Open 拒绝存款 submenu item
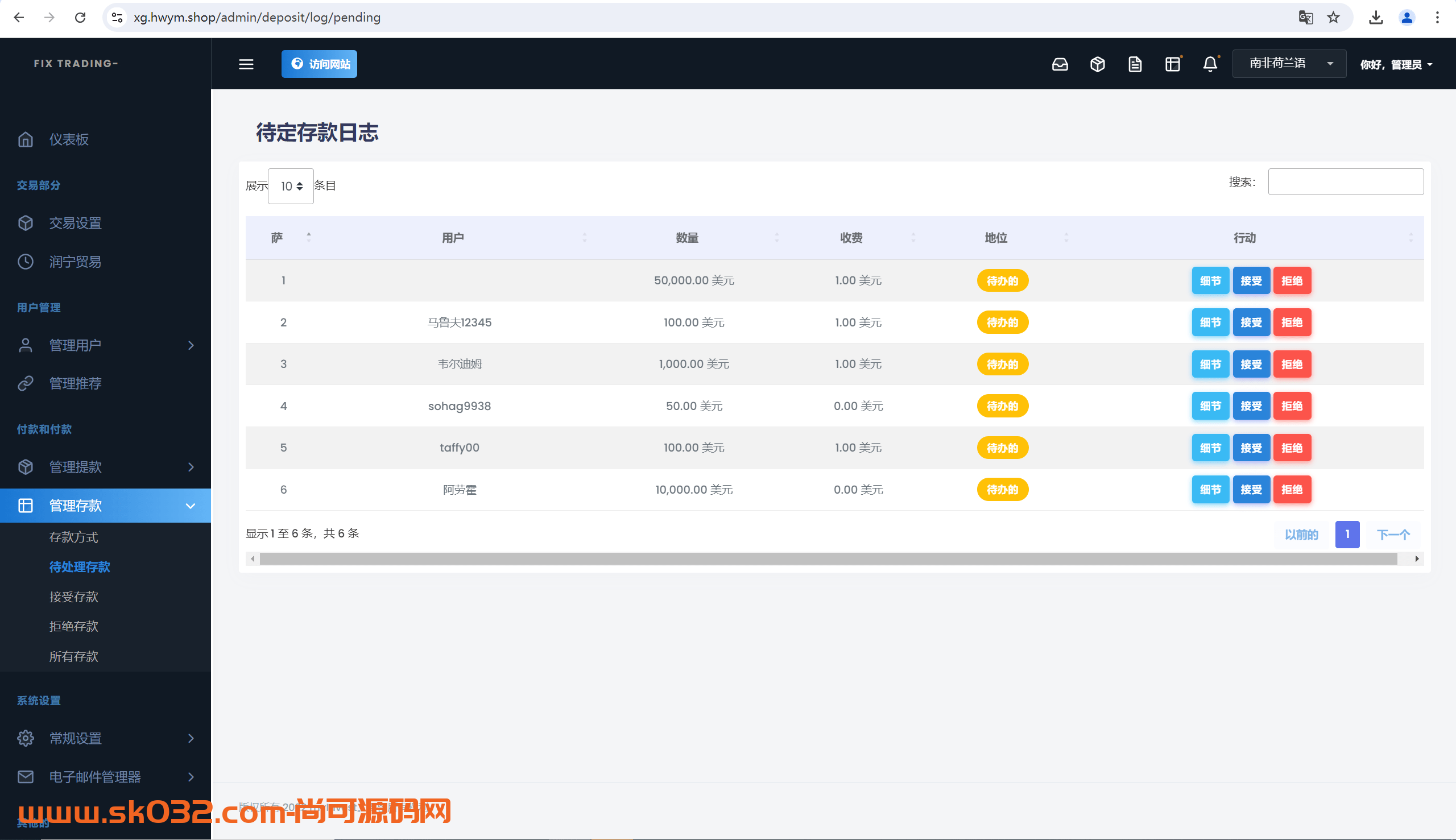Screen dimensions: 1456x840 click(74, 626)
